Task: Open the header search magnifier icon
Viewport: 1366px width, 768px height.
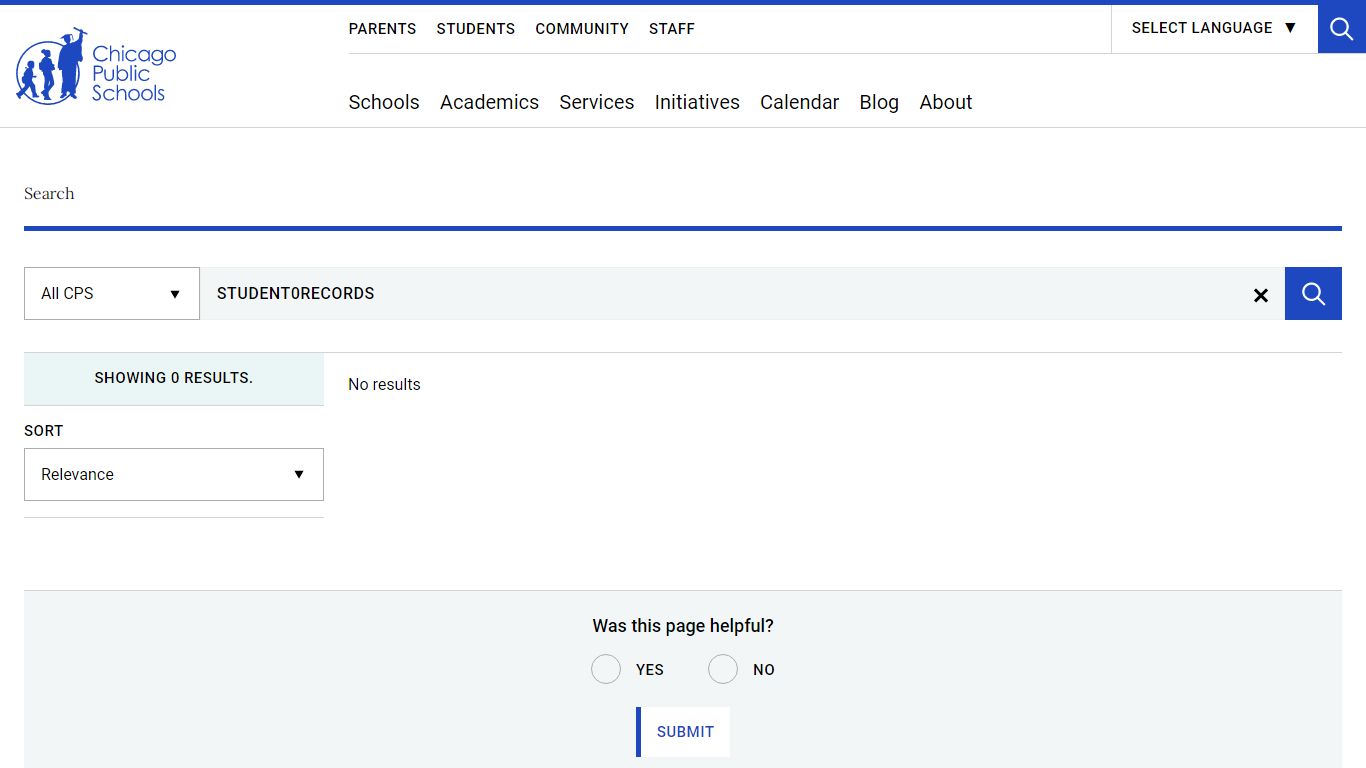Action: click(1342, 29)
